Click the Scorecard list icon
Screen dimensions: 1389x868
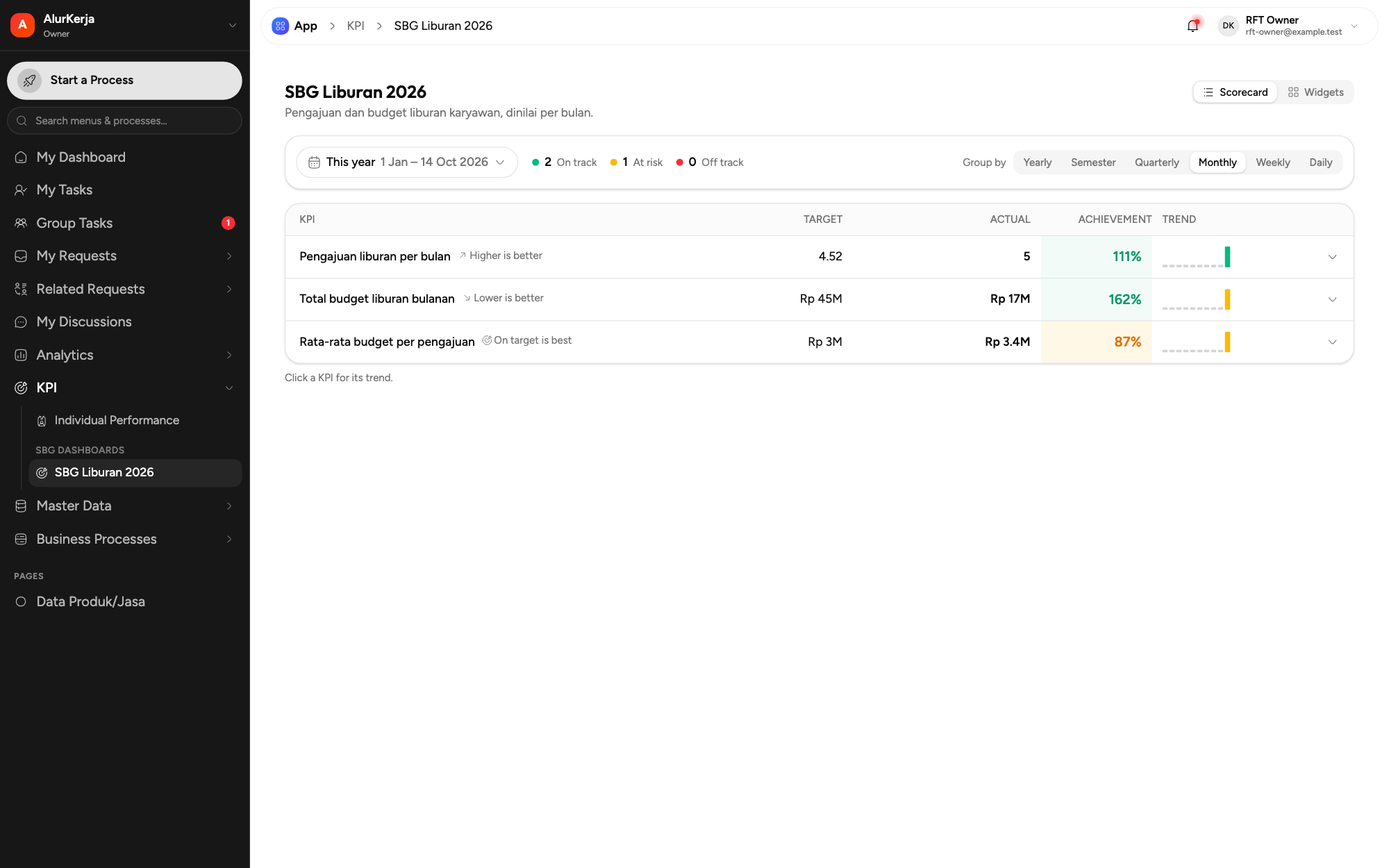[1208, 92]
